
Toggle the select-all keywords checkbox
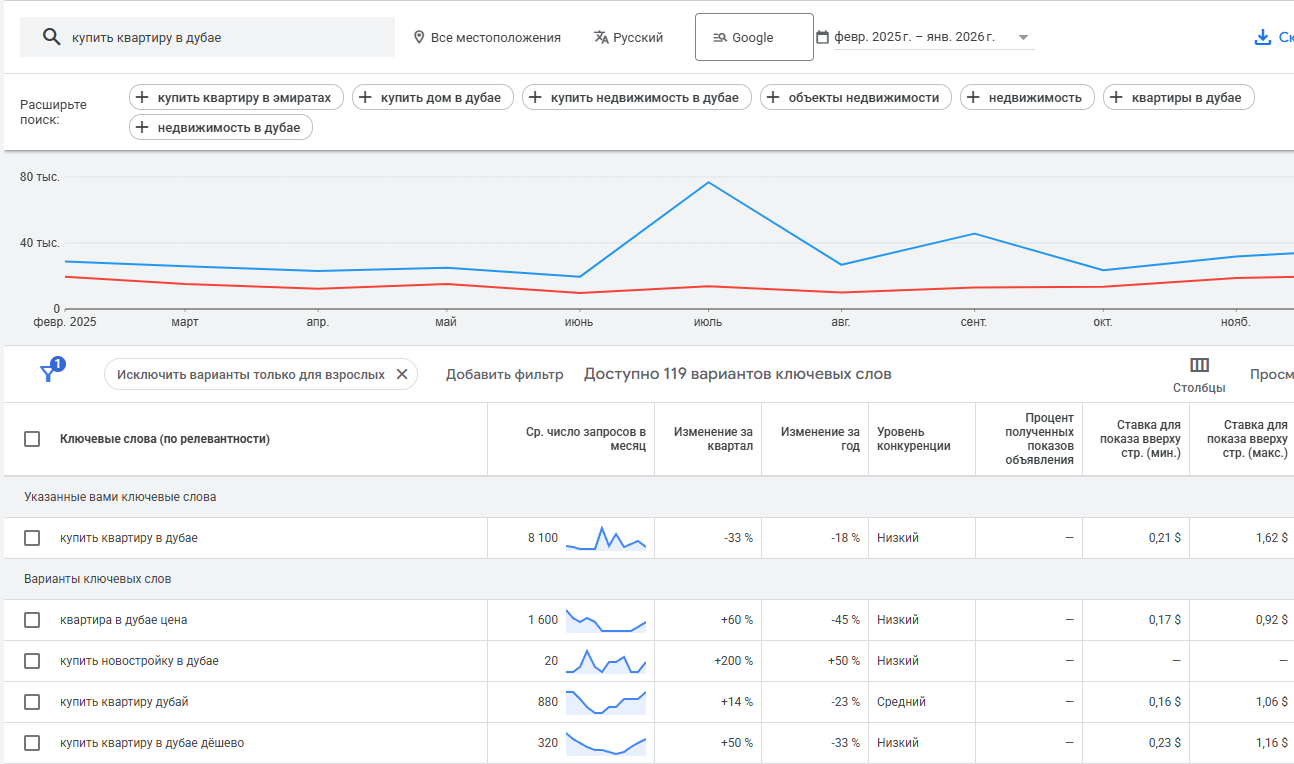(32, 439)
